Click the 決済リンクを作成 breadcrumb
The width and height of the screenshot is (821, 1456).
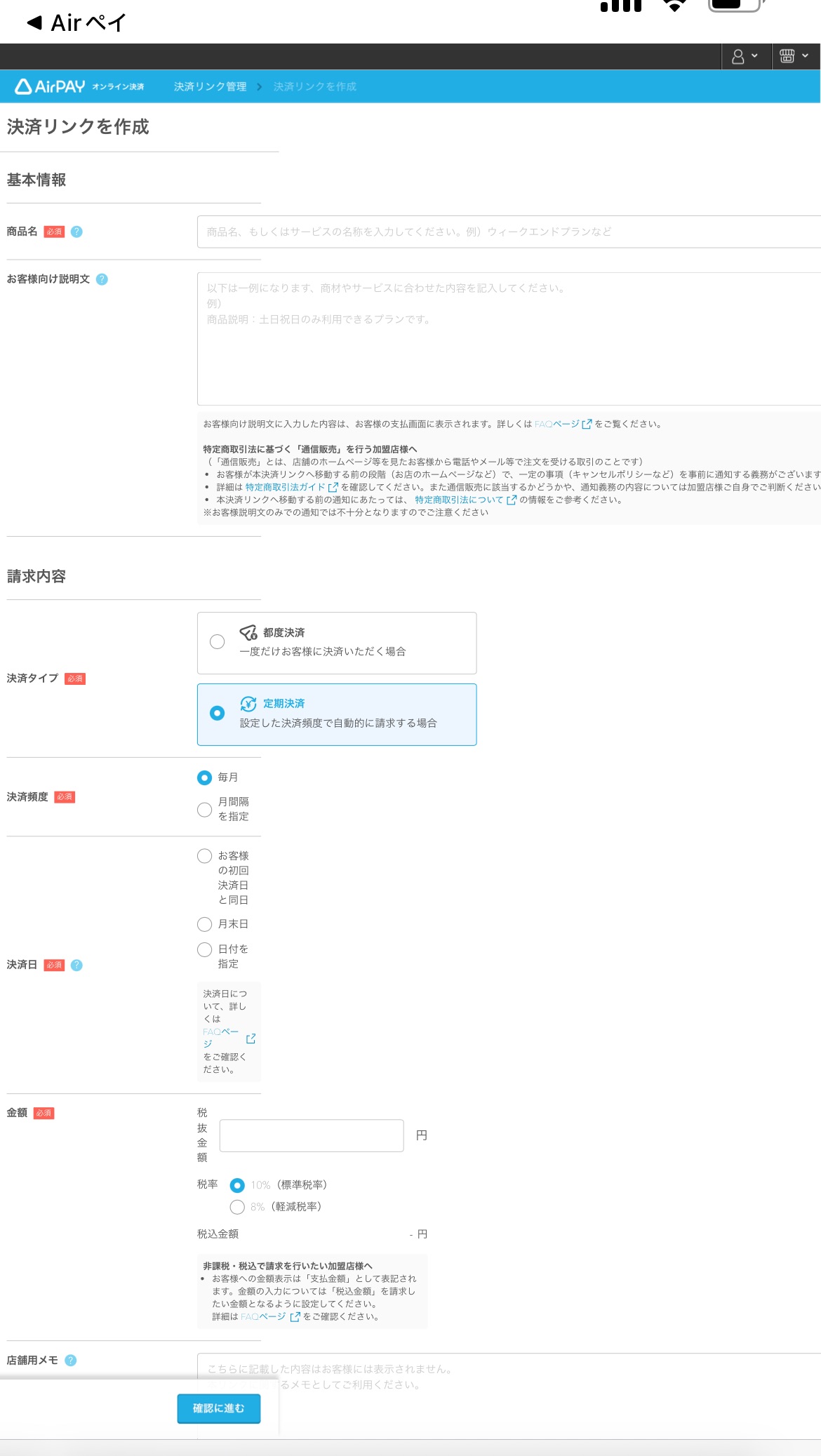314,86
